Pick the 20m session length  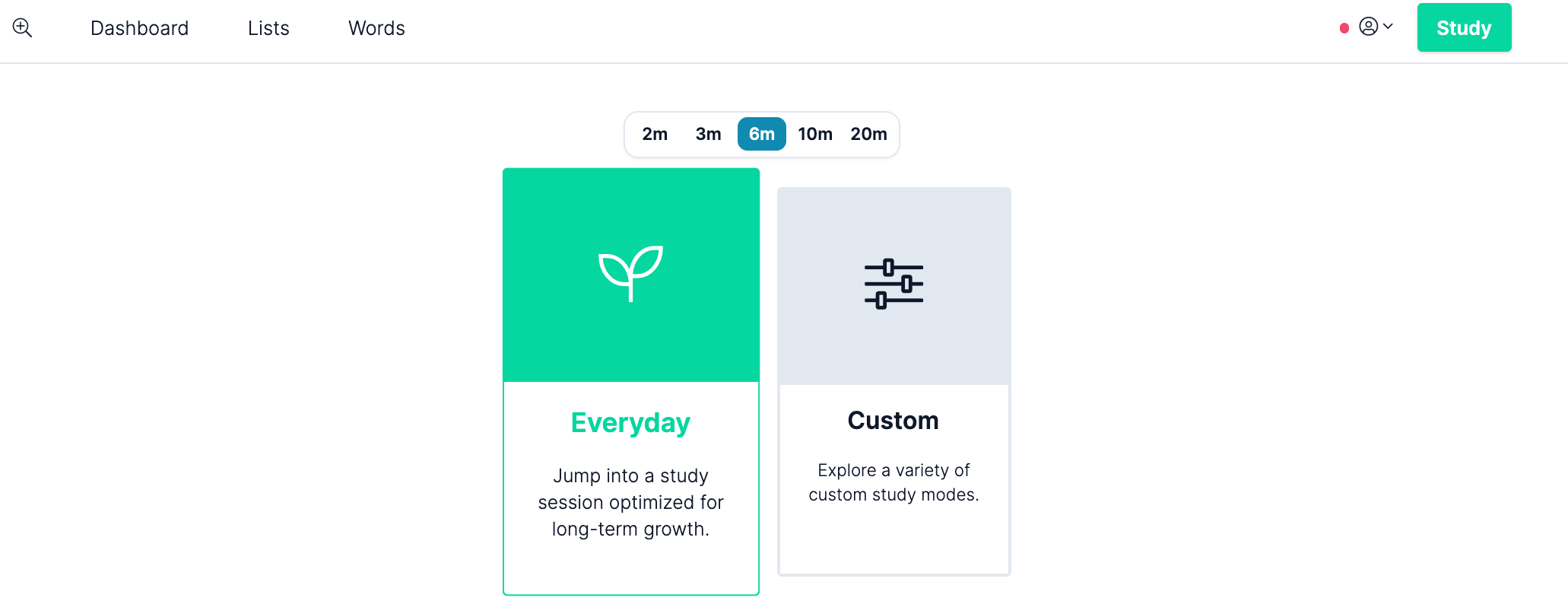[x=868, y=134]
